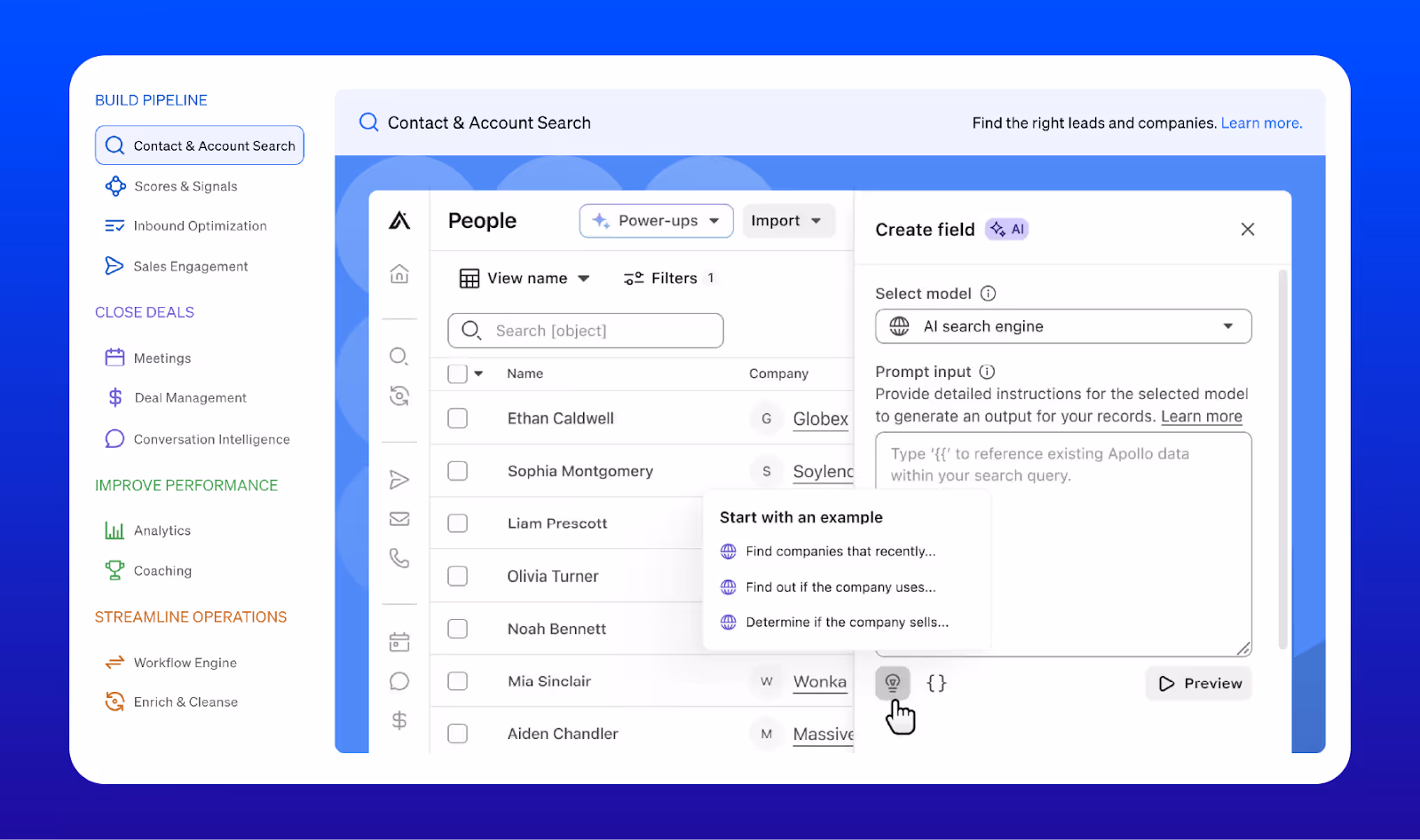Click the Apollo logo in inner sidebar
Screen dimensions: 1420x840
399,220
